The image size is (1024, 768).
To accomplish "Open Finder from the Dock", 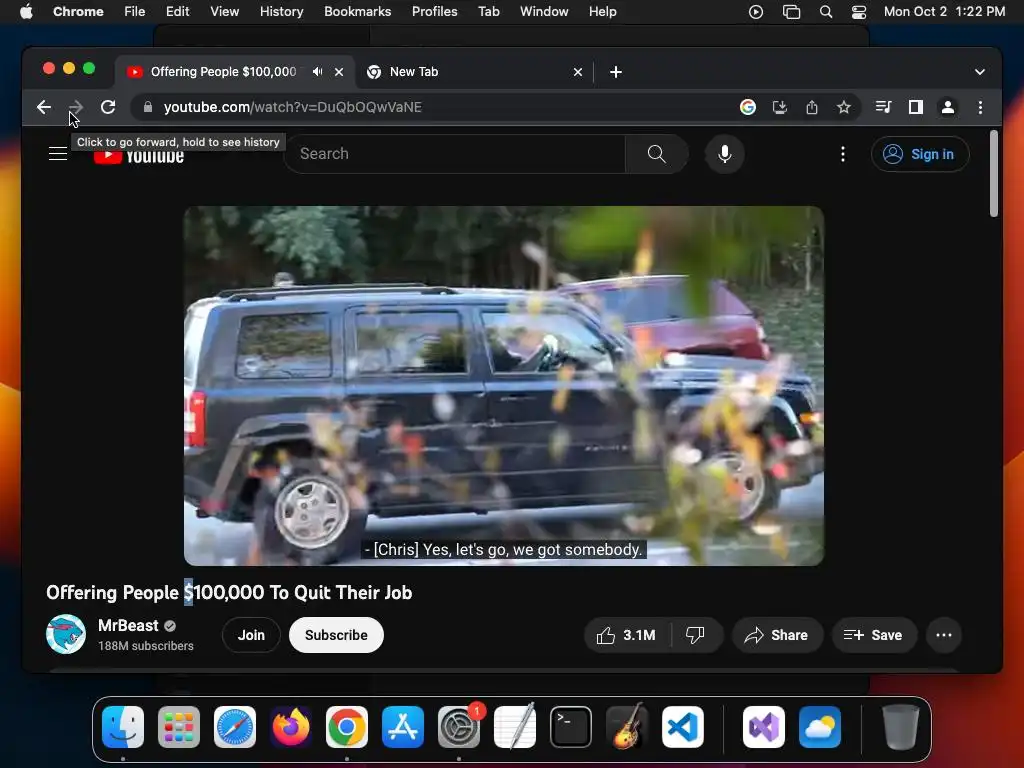I will pyautogui.click(x=123, y=727).
